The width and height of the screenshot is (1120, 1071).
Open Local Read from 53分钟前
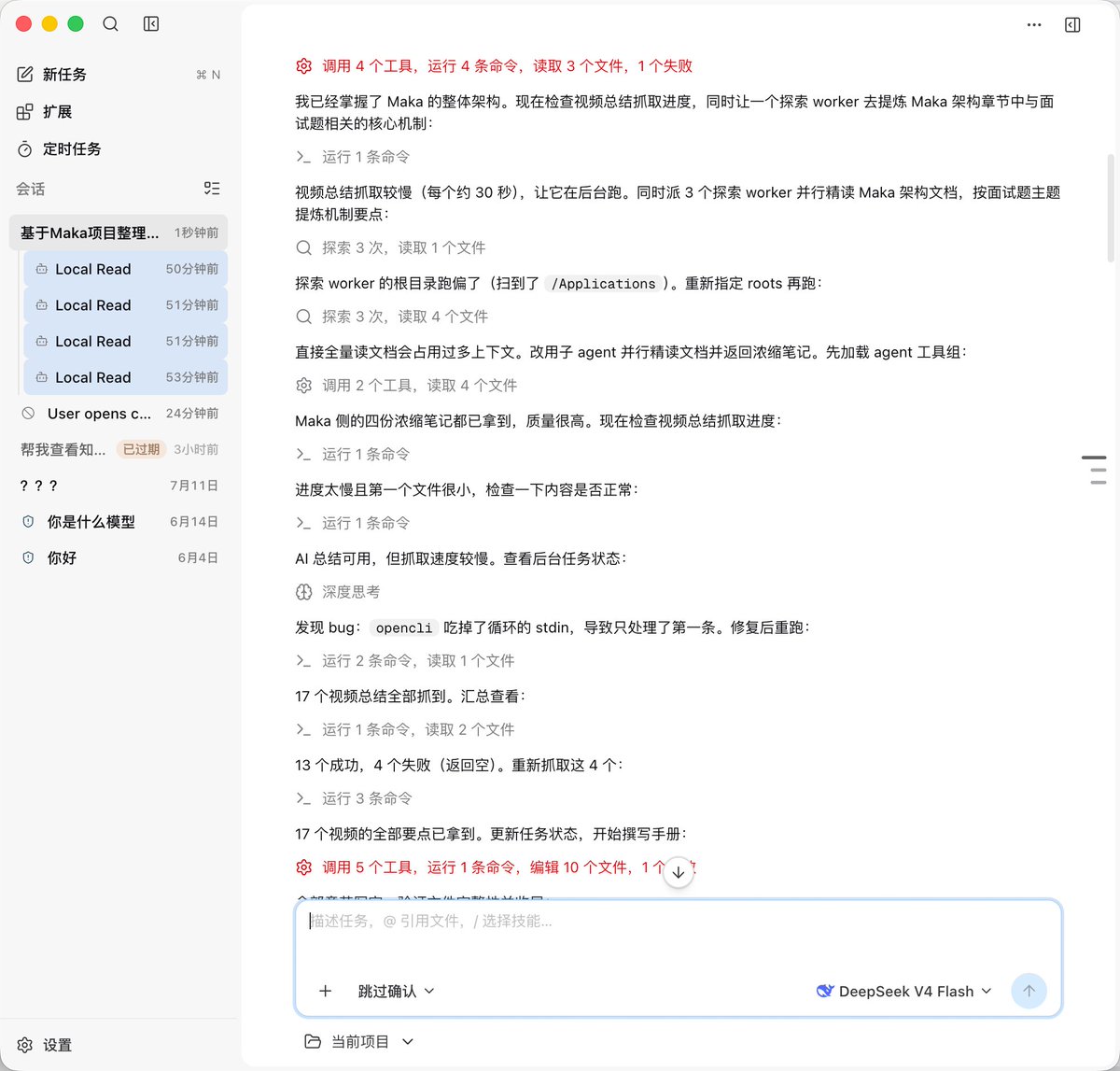click(125, 377)
